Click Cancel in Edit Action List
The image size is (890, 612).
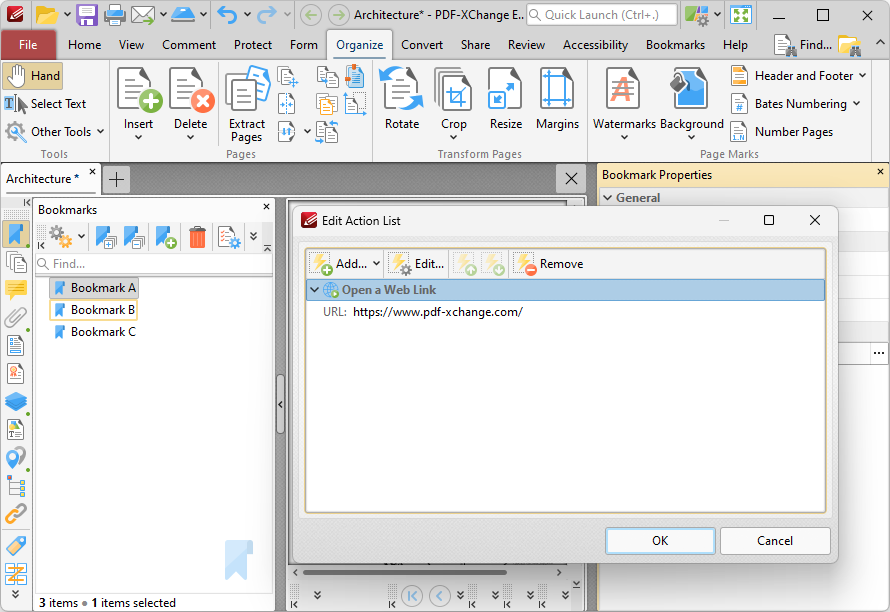[x=775, y=541]
